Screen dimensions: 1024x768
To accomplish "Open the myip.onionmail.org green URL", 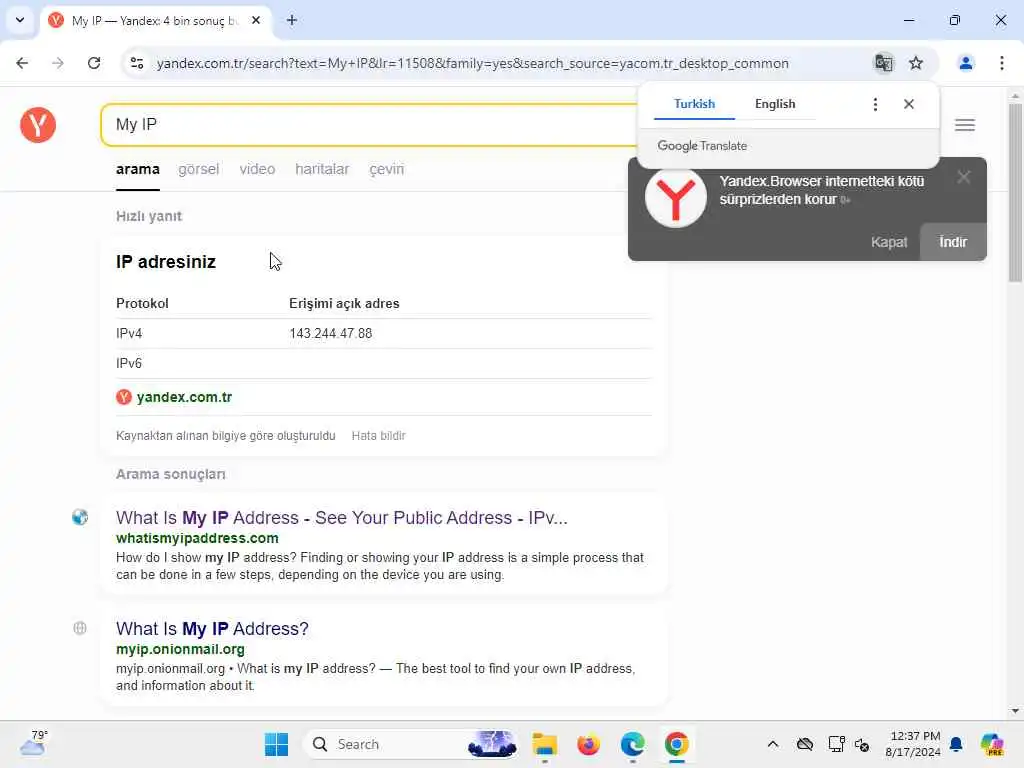I will [x=180, y=649].
